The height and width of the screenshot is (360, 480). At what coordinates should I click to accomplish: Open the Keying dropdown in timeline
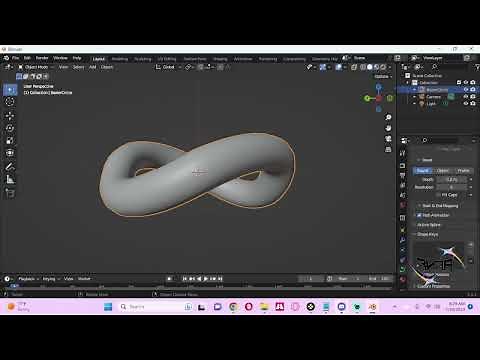[x=51, y=279]
